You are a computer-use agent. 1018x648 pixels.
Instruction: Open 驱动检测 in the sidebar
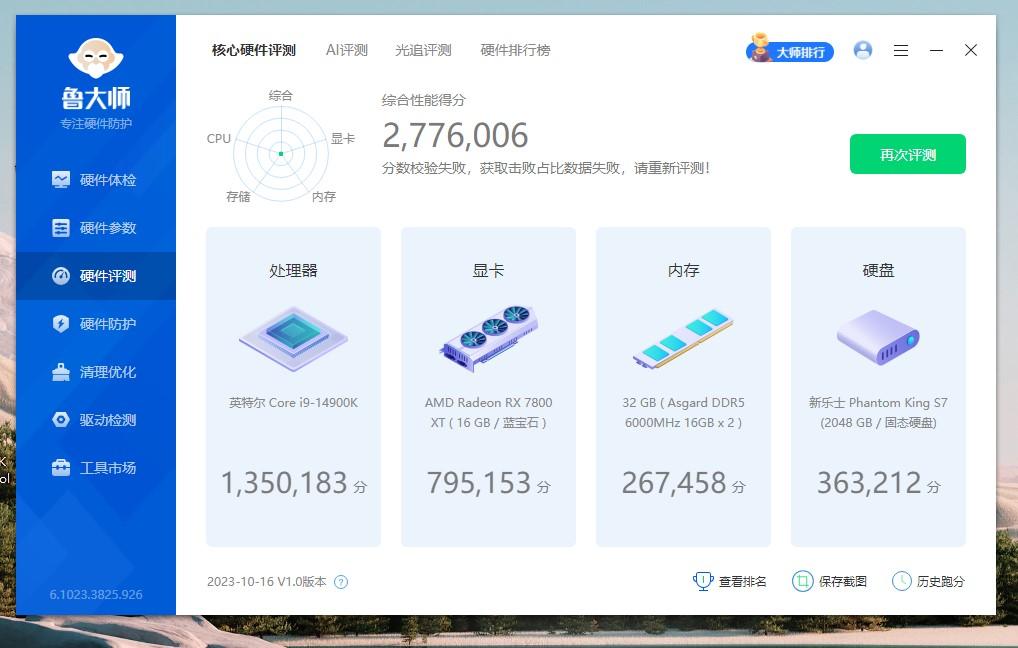[x=96, y=420]
